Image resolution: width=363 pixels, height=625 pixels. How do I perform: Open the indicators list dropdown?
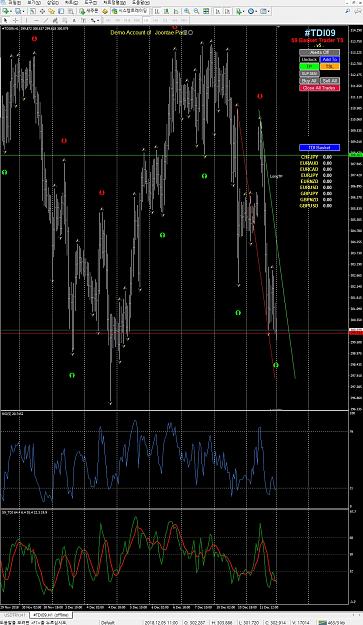coord(239,11)
